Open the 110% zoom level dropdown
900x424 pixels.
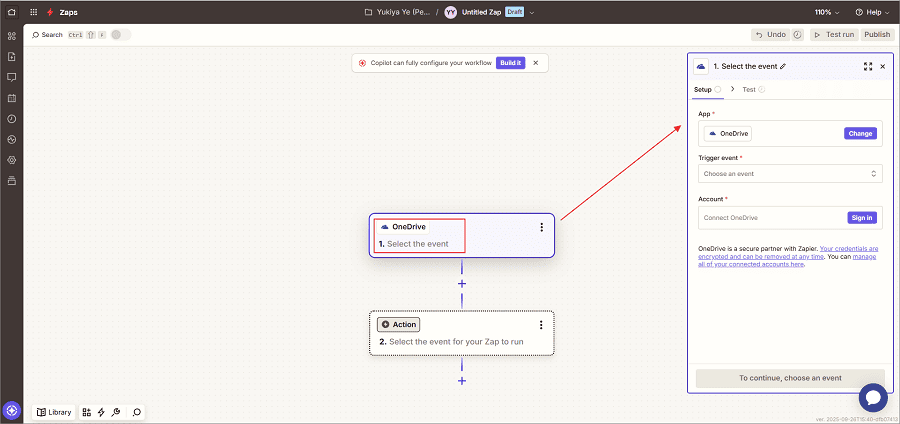827,12
